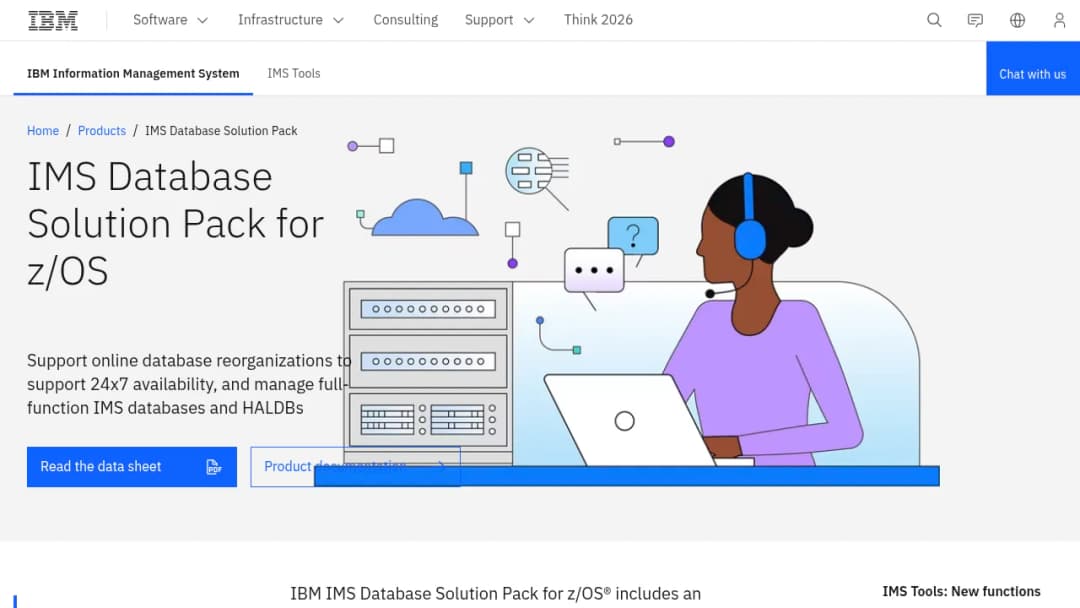Follow the Home breadcrumb link

(43, 131)
